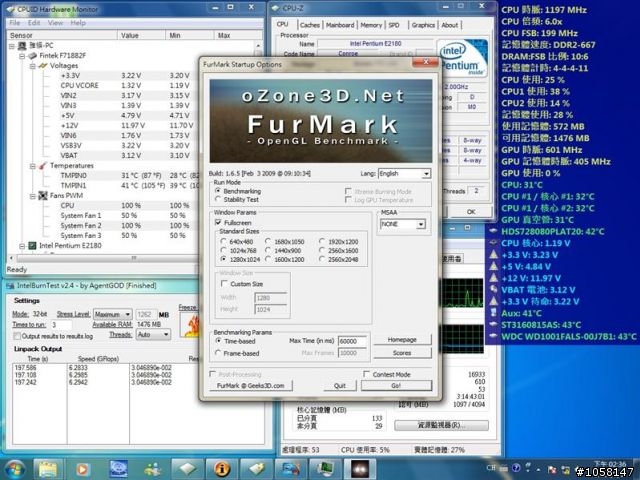Enable Custom Size checkbox

pos(224,283)
